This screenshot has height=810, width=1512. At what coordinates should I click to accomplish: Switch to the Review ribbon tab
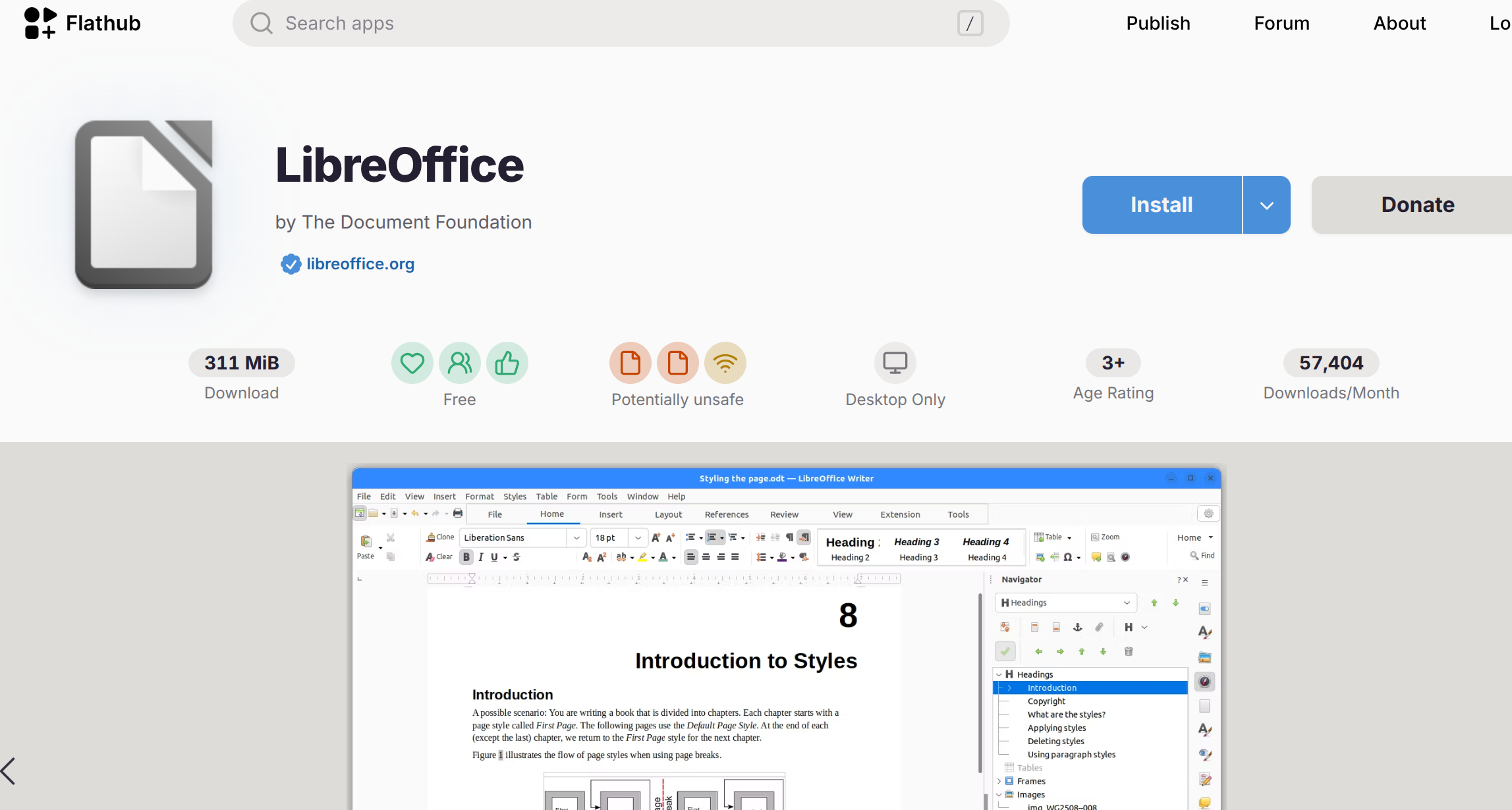click(x=785, y=514)
